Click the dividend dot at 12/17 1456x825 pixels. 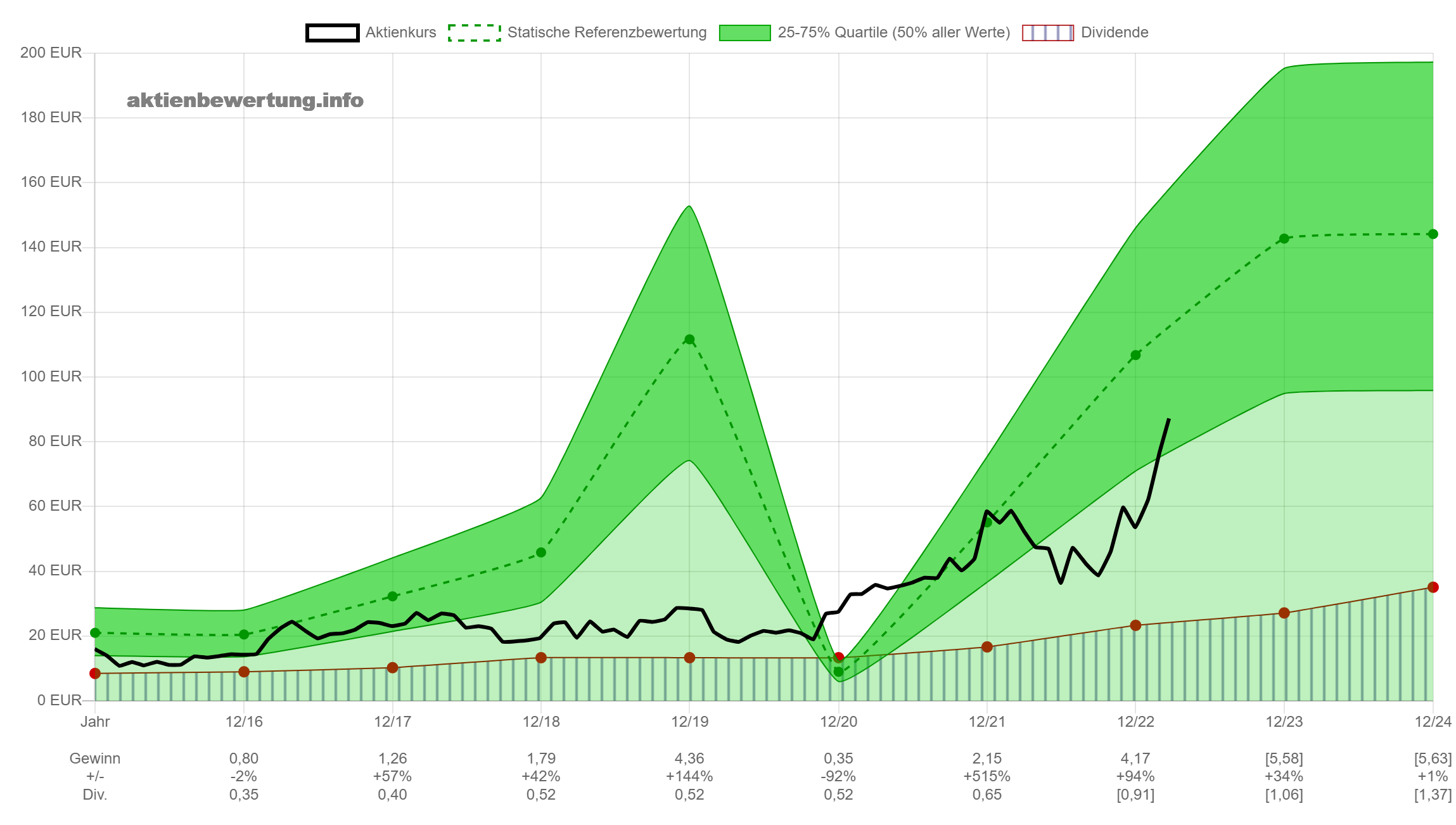[392, 668]
